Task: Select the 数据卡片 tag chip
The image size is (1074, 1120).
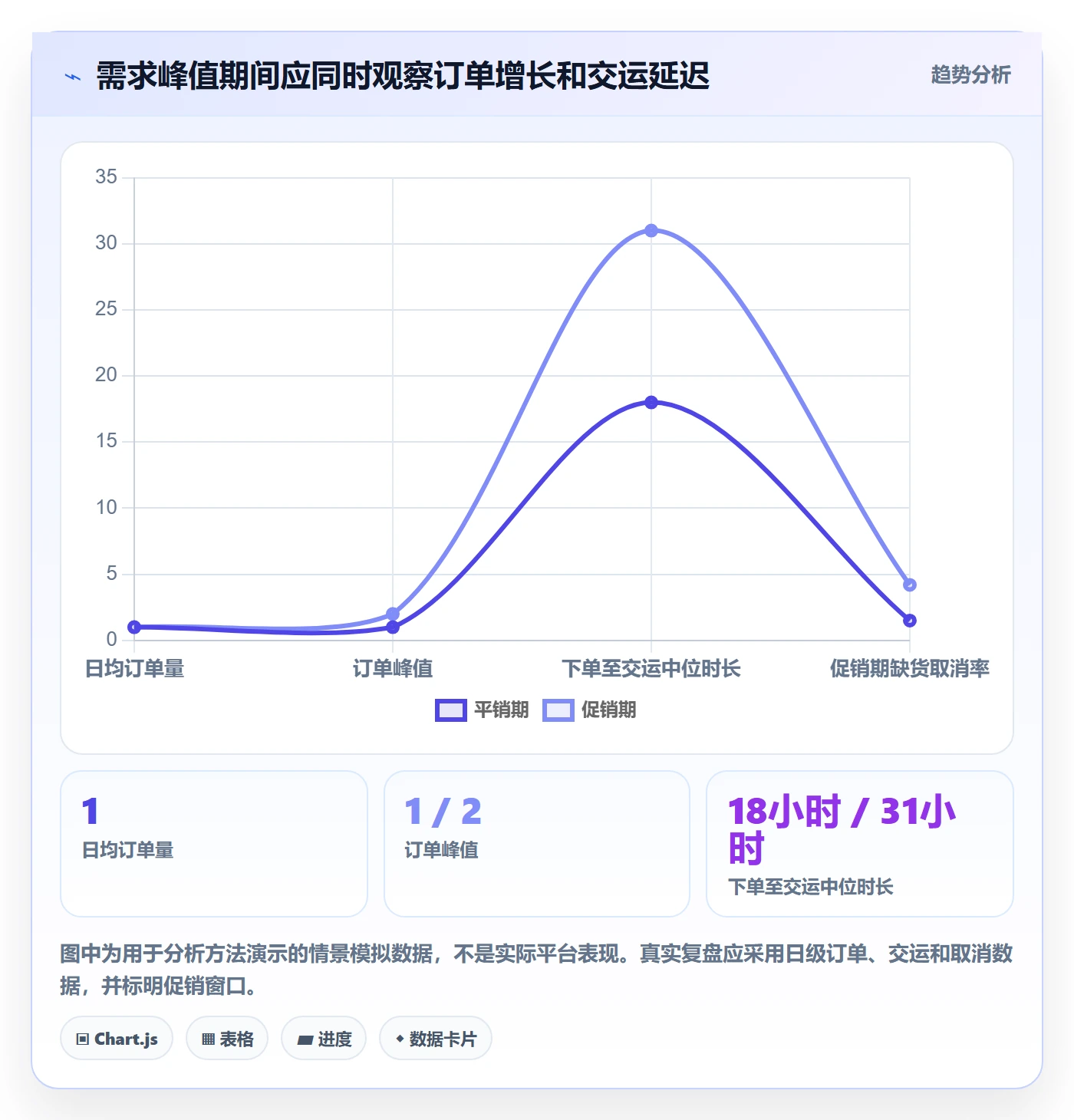Action: 436,1039
